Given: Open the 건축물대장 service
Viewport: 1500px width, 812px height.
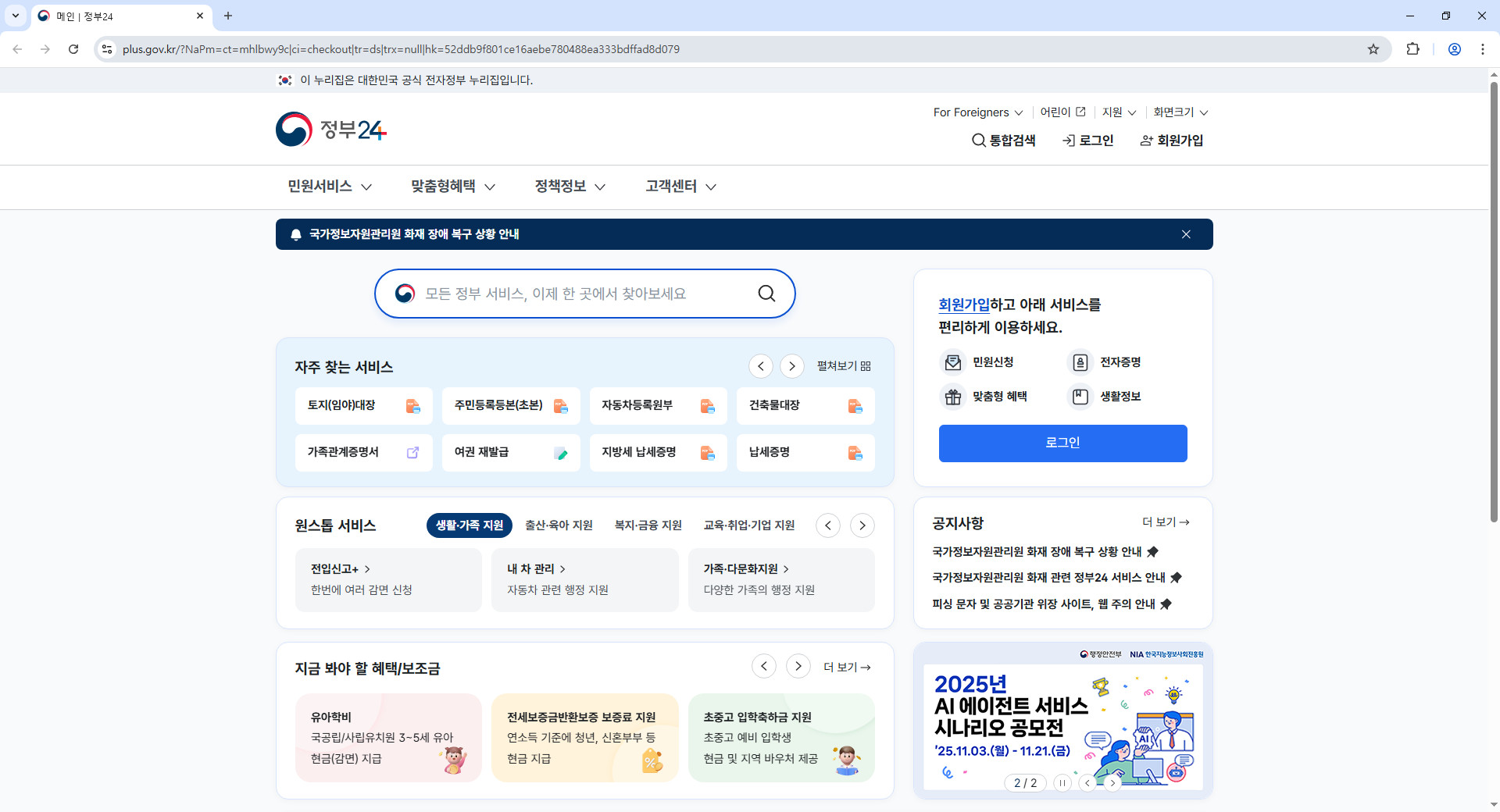Looking at the screenshot, I should pyautogui.click(x=805, y=406).
